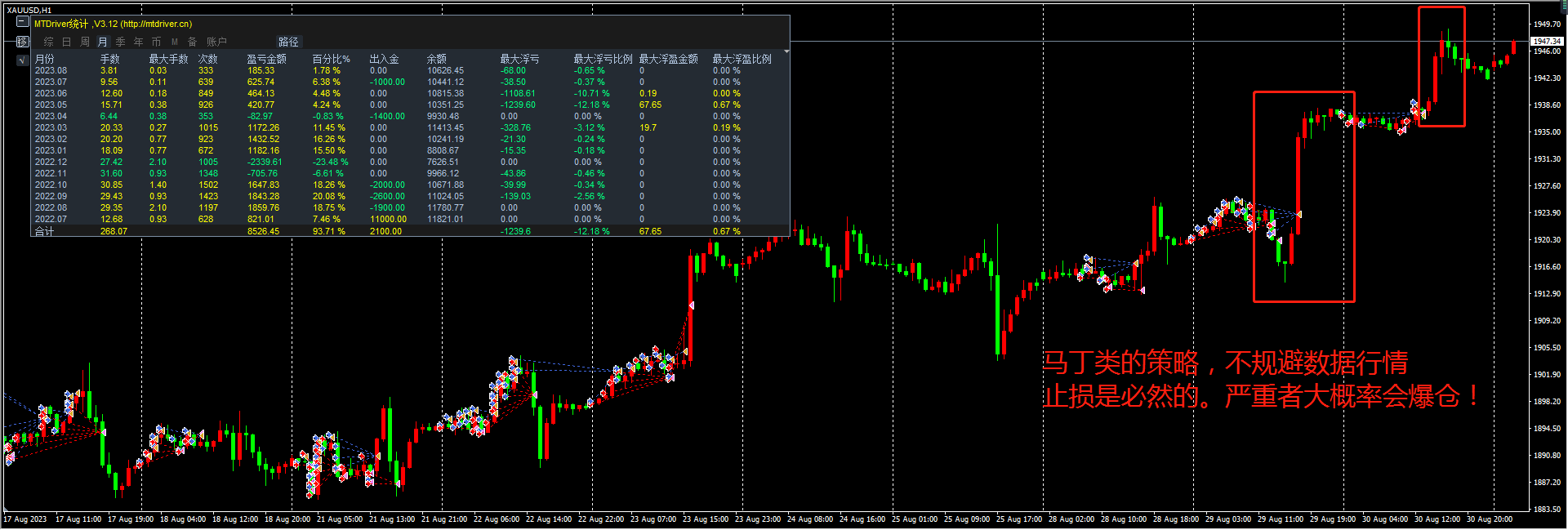The image size is (1568, 530).
Task: Click the 最大浮亏 column header
Action: (519, 59)
